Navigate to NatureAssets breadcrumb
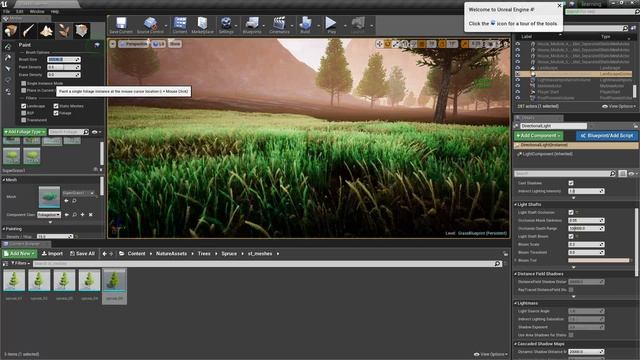 [x=171, y=253]
